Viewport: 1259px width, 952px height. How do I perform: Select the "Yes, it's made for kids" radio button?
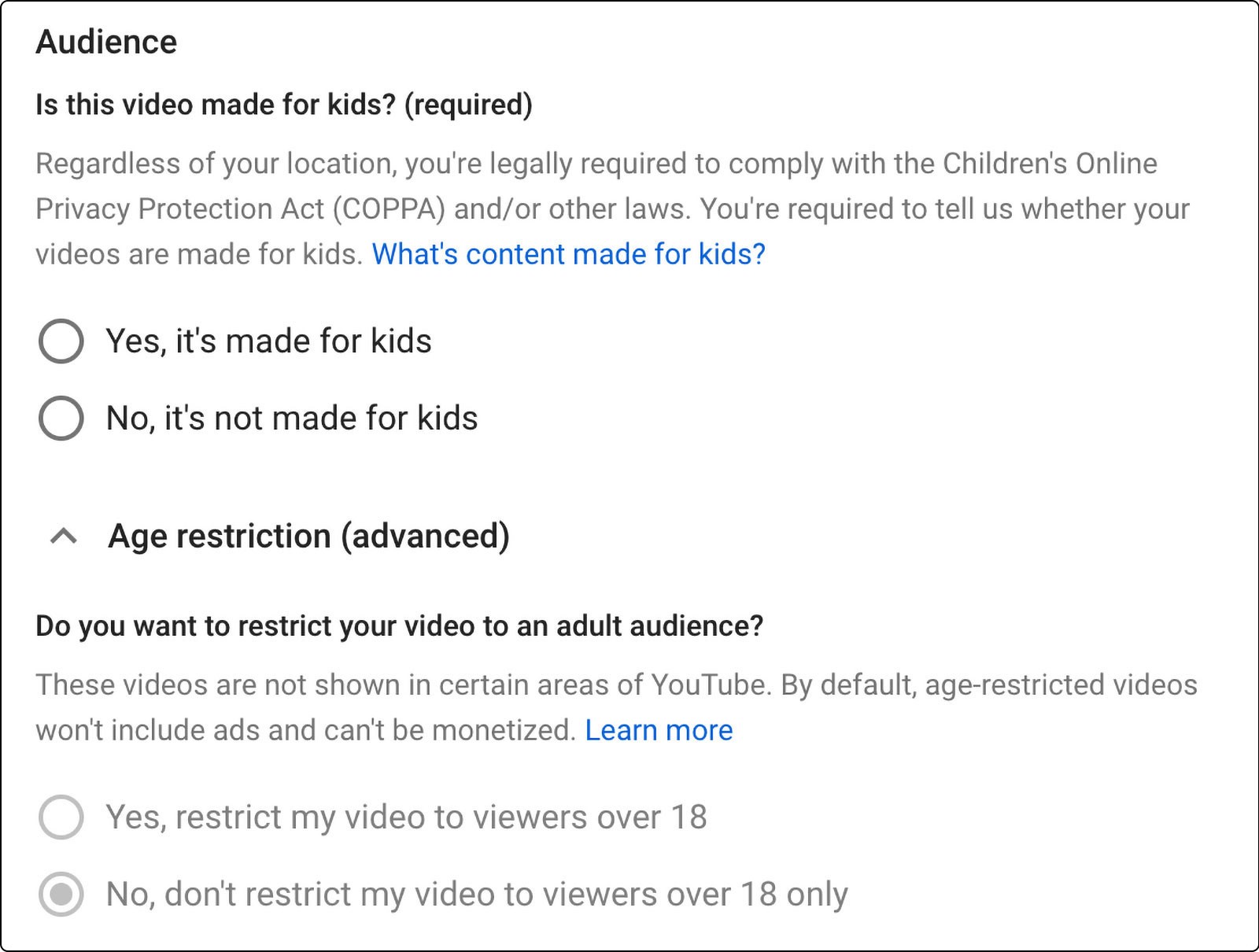tap(61, 341)
